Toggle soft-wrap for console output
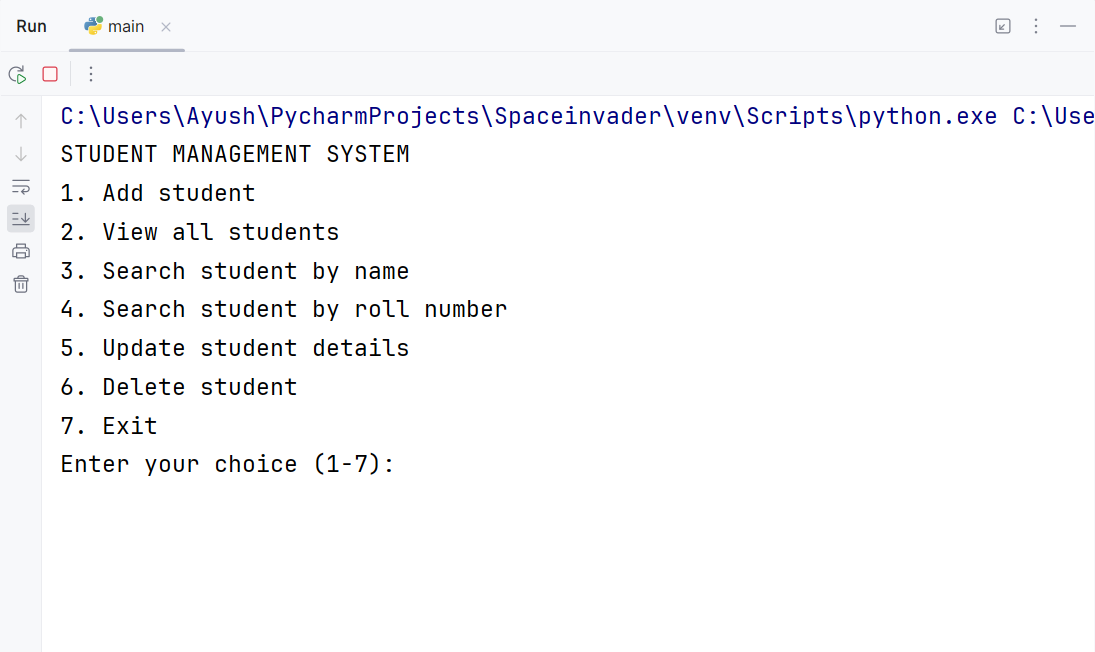The image size is (1095, 652). tap(21, 186)
